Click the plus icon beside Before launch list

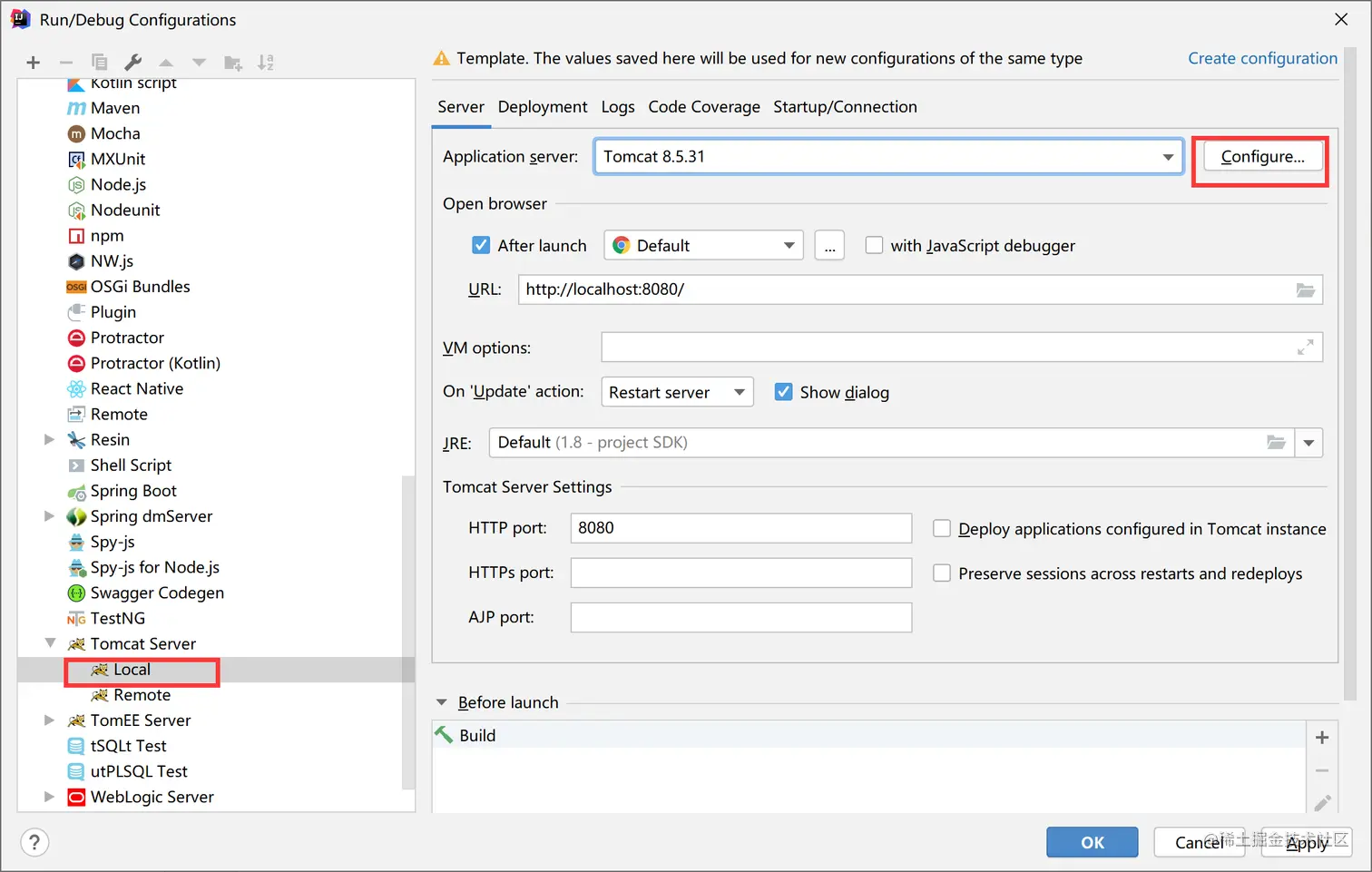pyautogui.click(x=1322, y=738)
